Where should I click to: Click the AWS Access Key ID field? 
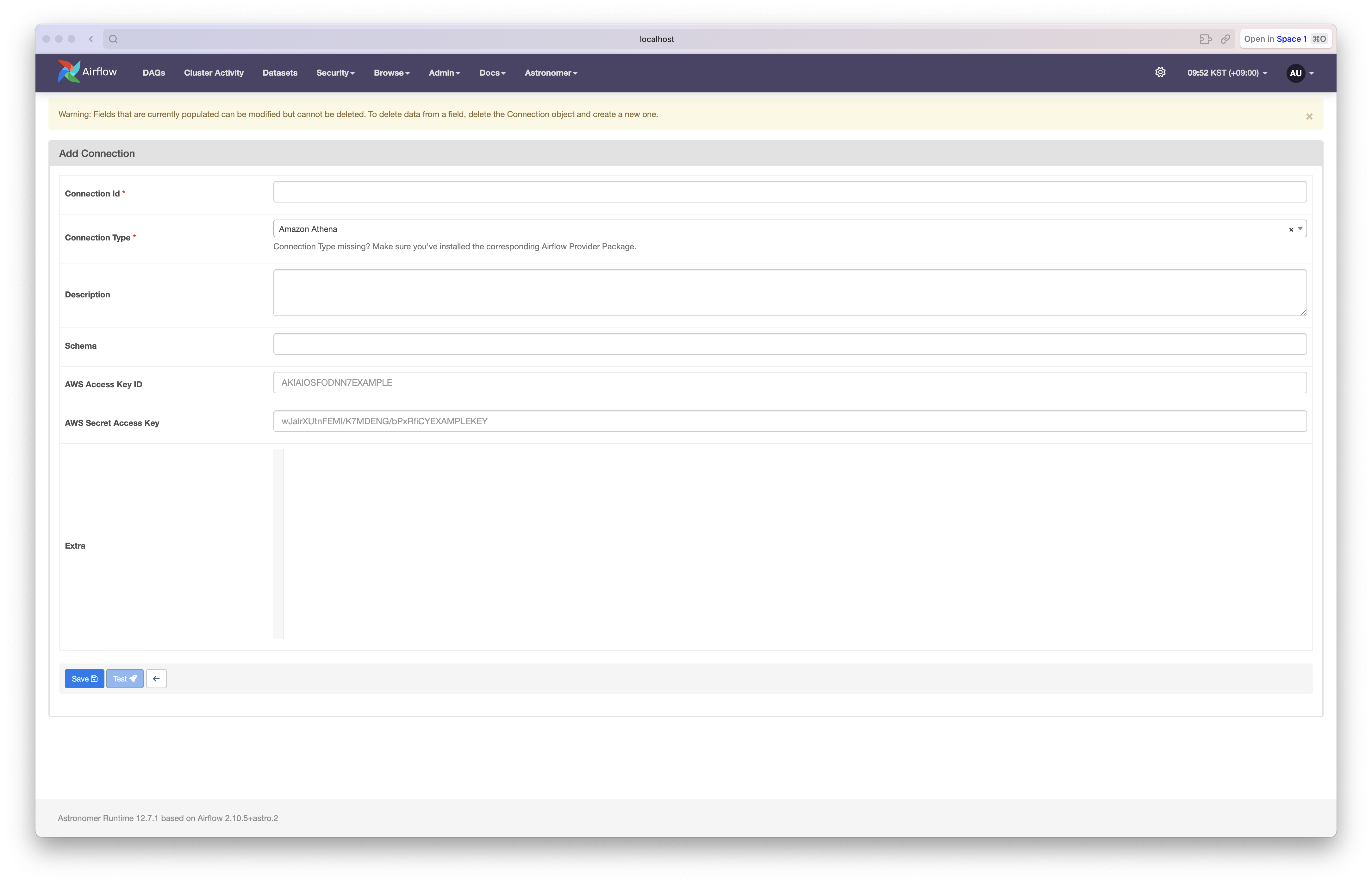pos(790,382)
